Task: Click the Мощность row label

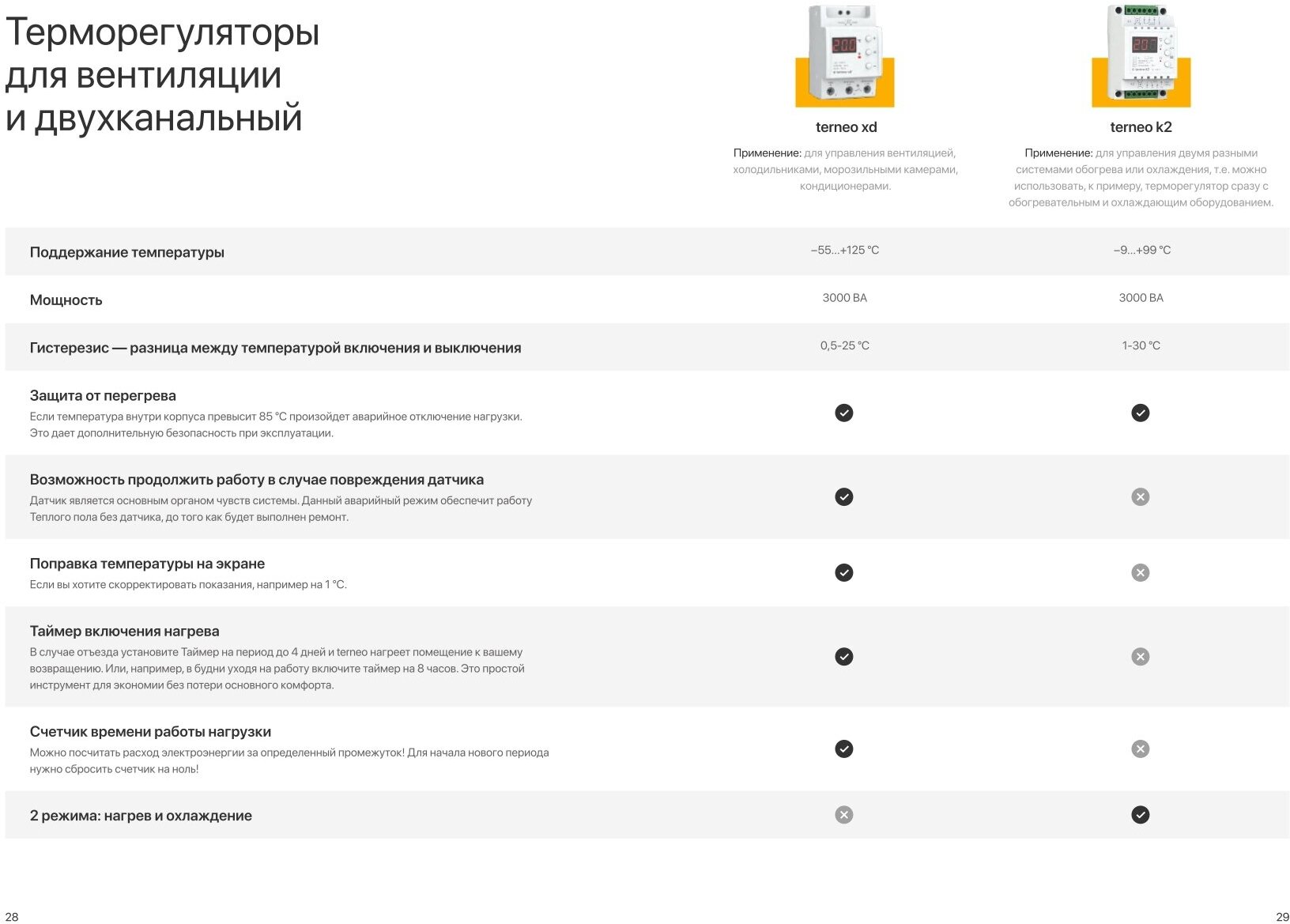Action: click(x=66, y=300)
